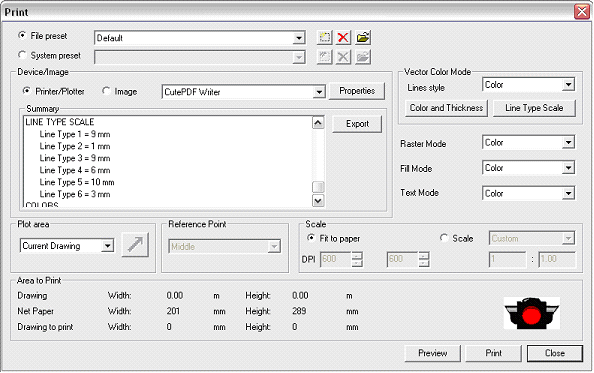Click the Preview button
Viewport: 594px width, 373px height.
pos(433,353)
